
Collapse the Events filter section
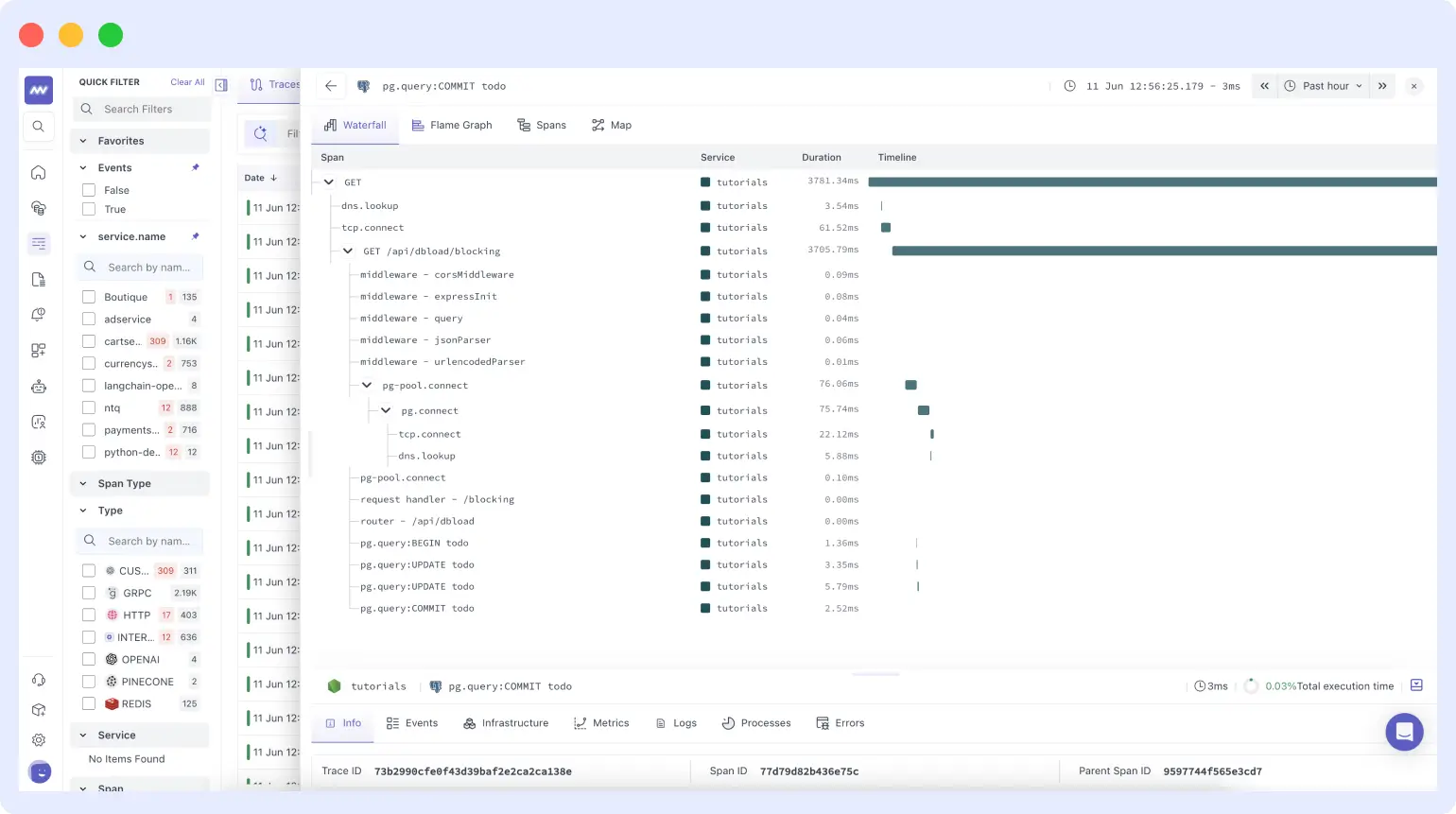(83, 167)
